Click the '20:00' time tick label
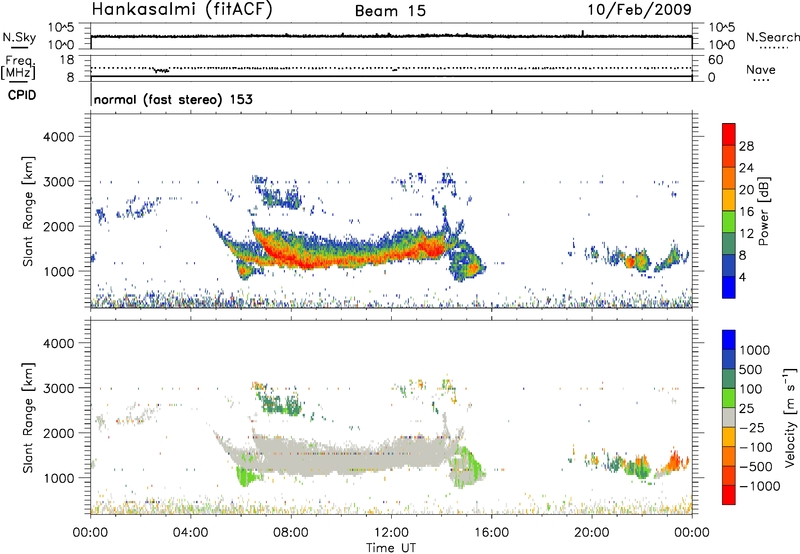Viewport: 800px width, 554px height. click(x=592, y=533)
